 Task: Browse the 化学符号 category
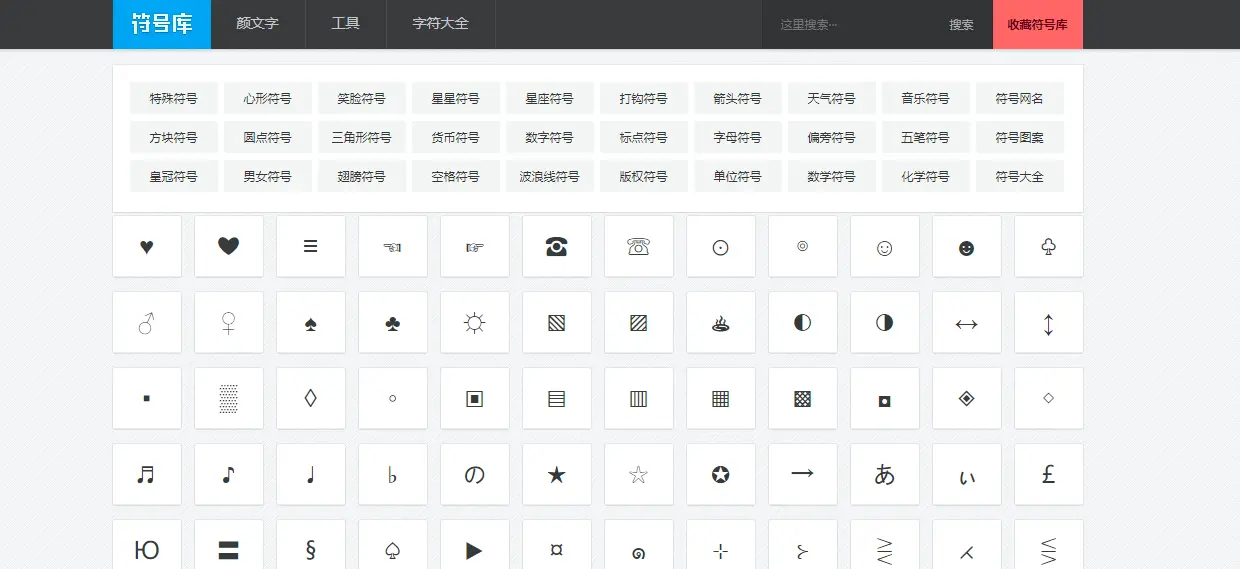(x=926, y=176)
